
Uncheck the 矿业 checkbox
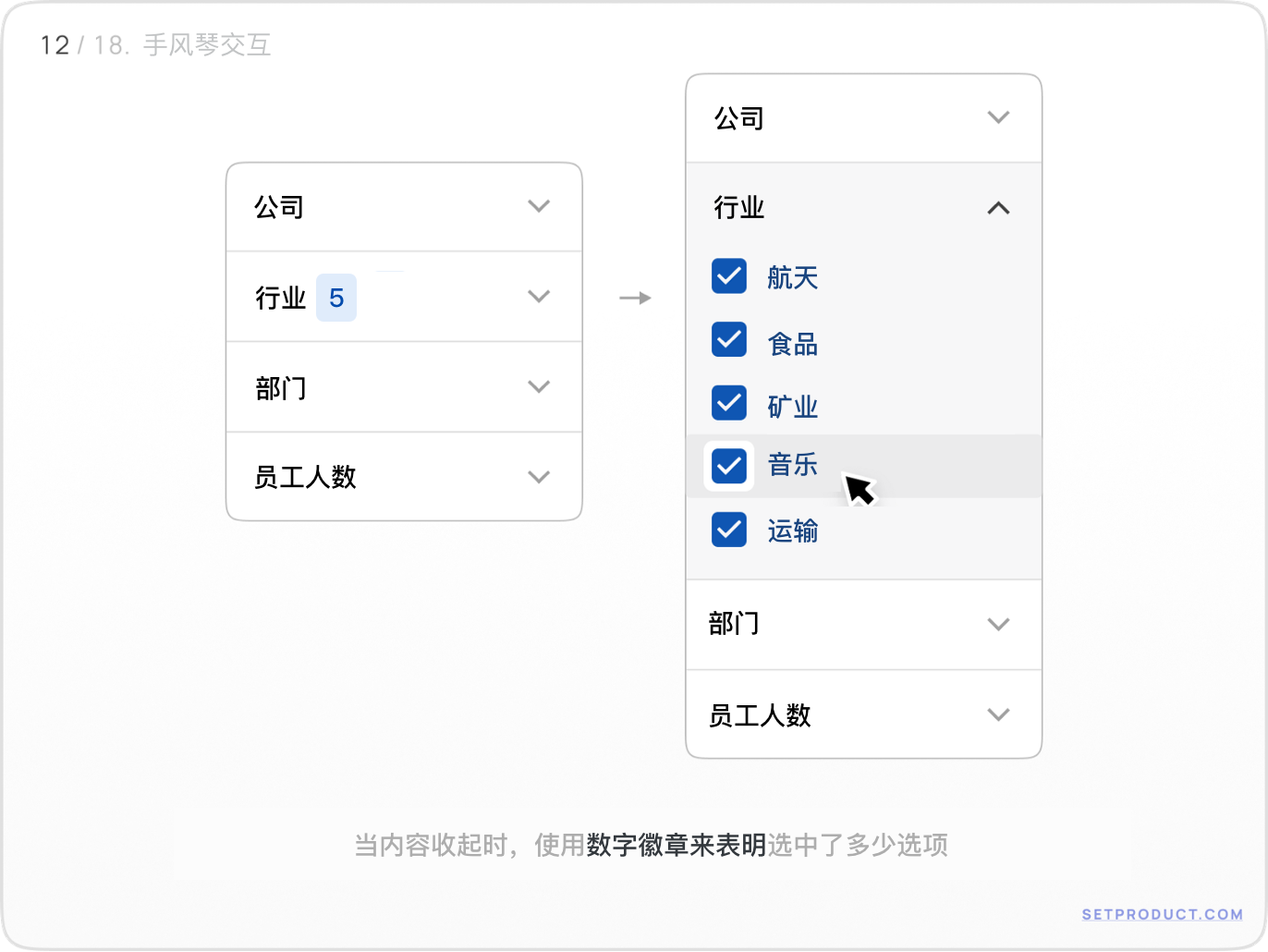729,403
